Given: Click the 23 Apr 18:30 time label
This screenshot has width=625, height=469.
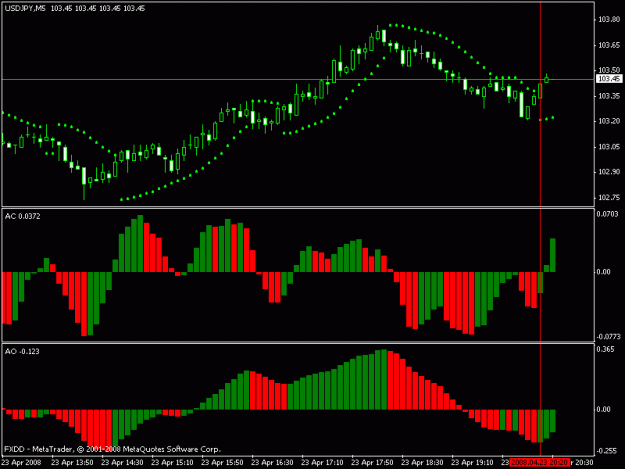Looking at the screenshot, I should 422,463.
